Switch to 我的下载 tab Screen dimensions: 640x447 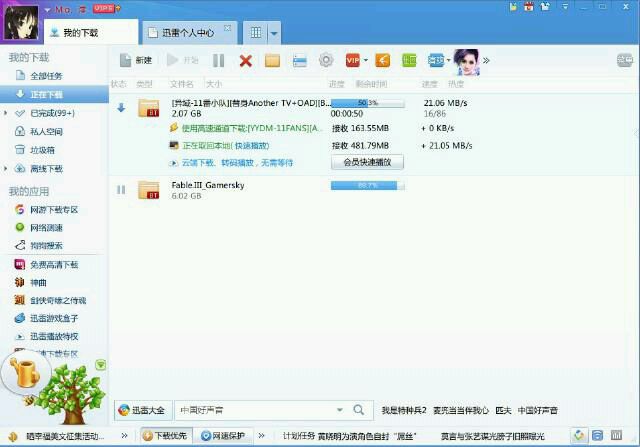[x=91, y=33]
